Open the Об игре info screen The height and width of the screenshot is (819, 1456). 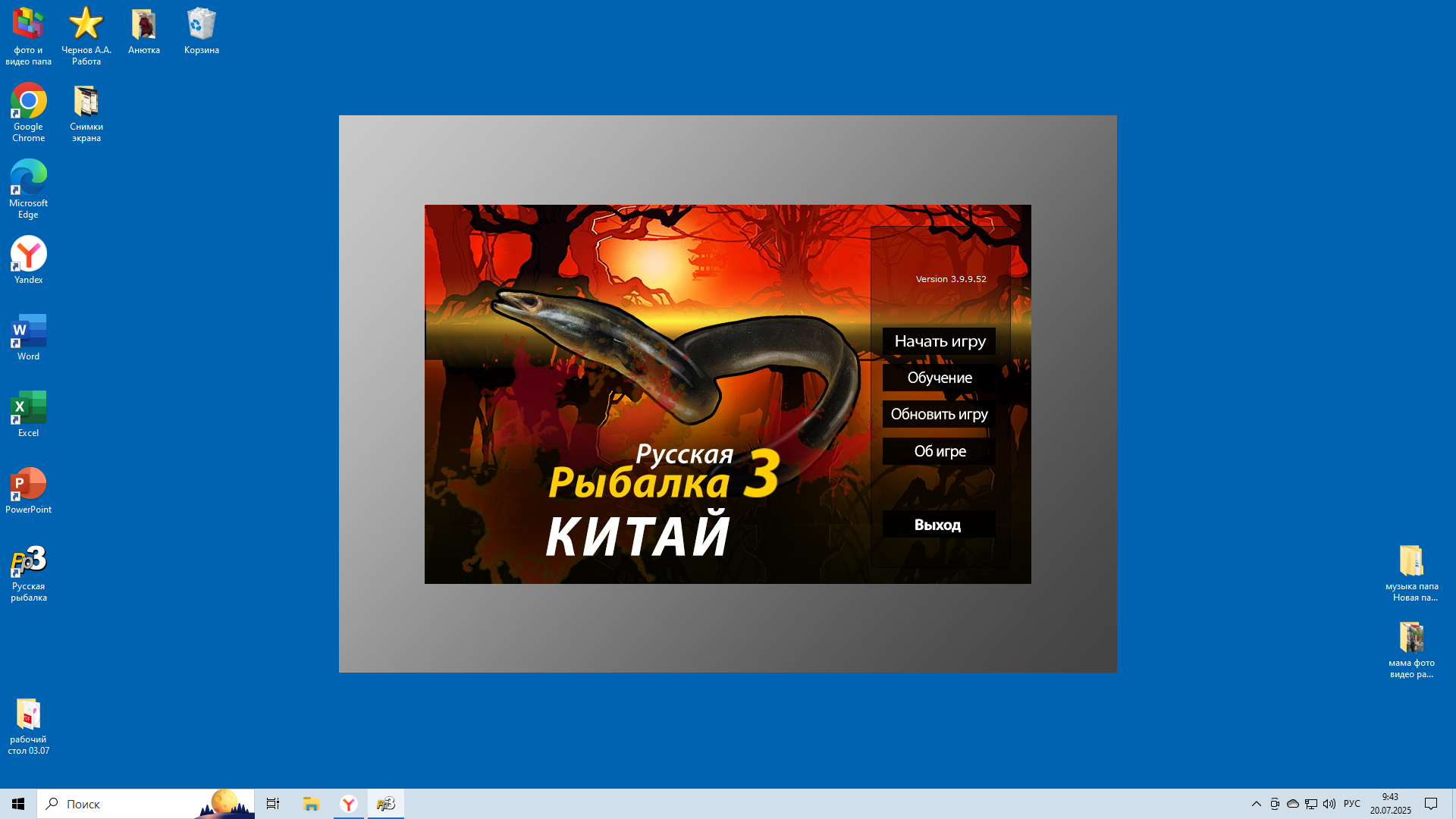(939, 451)
